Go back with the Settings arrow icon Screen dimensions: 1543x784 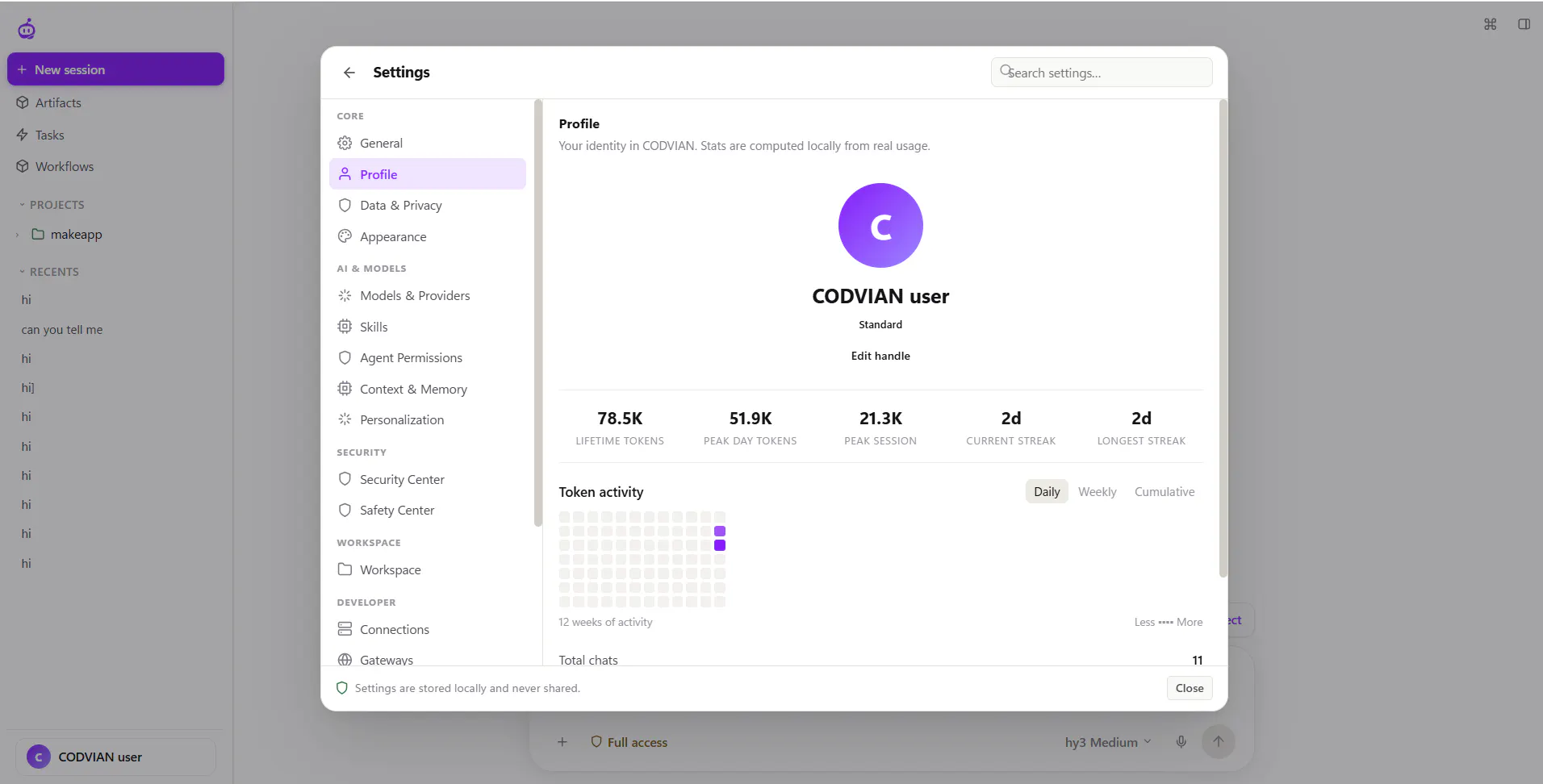click(349, 73)
